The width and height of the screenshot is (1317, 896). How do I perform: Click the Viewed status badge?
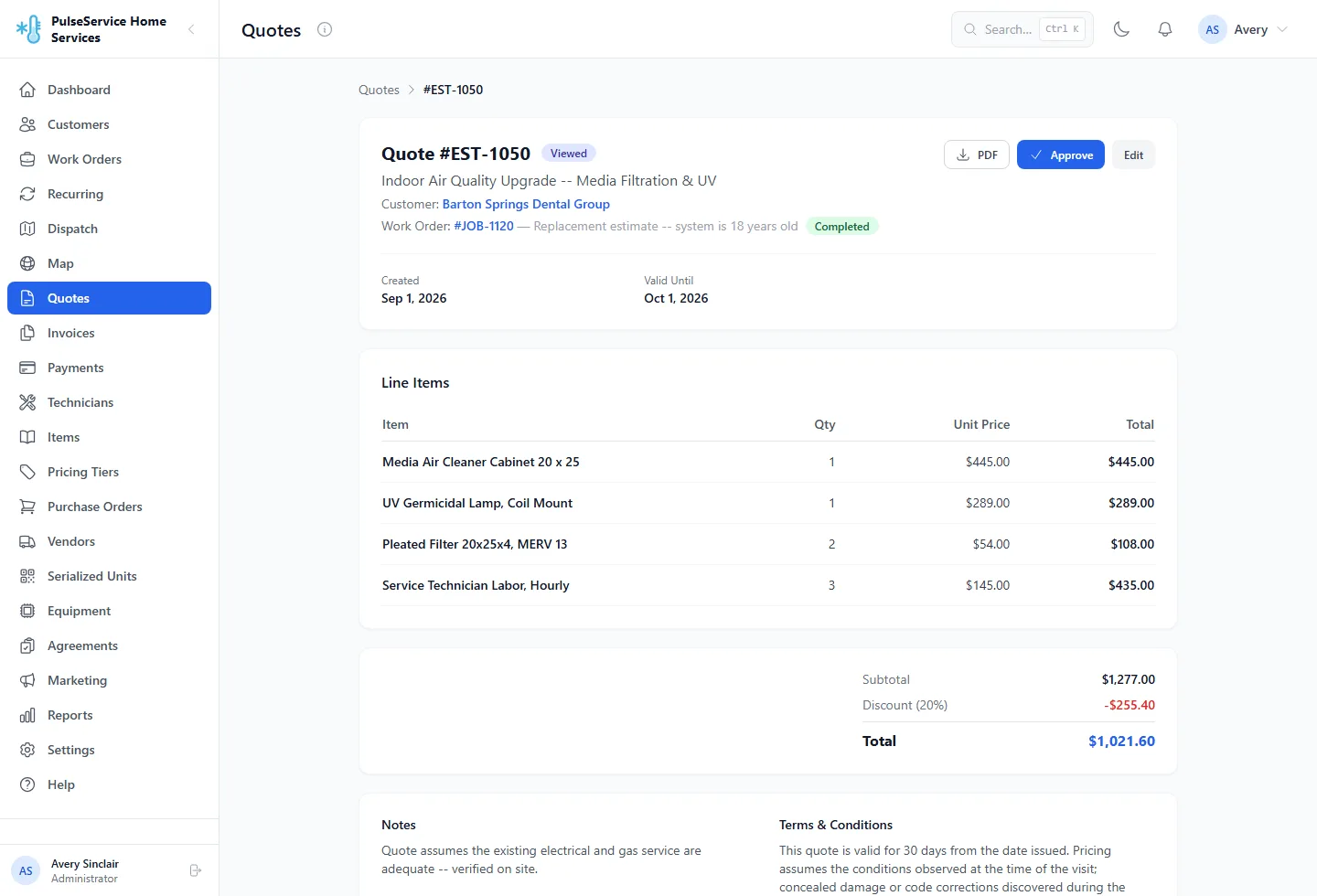click(569, 153)
